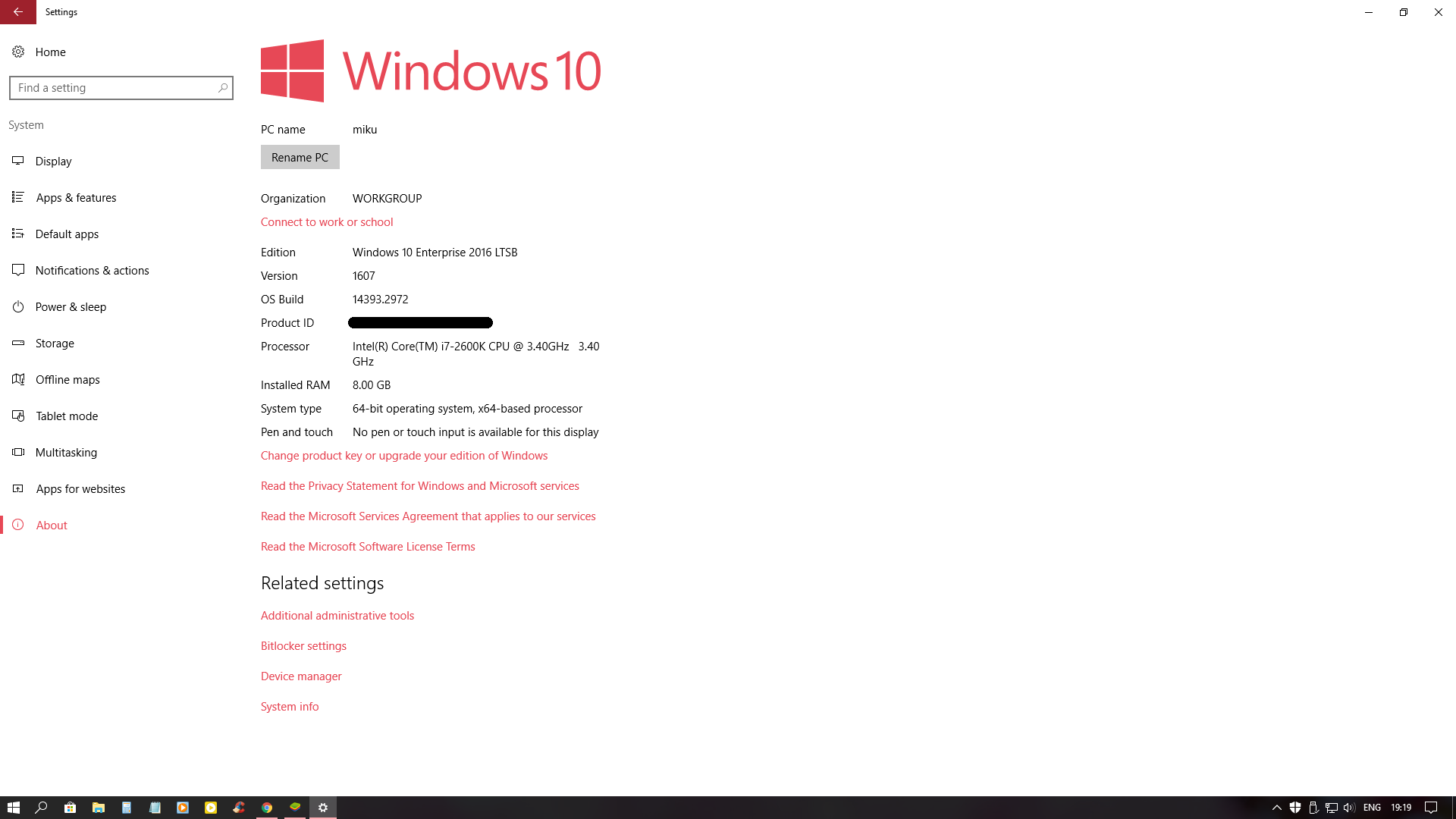This screenshot has width=1456, height=819.
Task: Click the System info link
Action: click(x=290, y=707)
